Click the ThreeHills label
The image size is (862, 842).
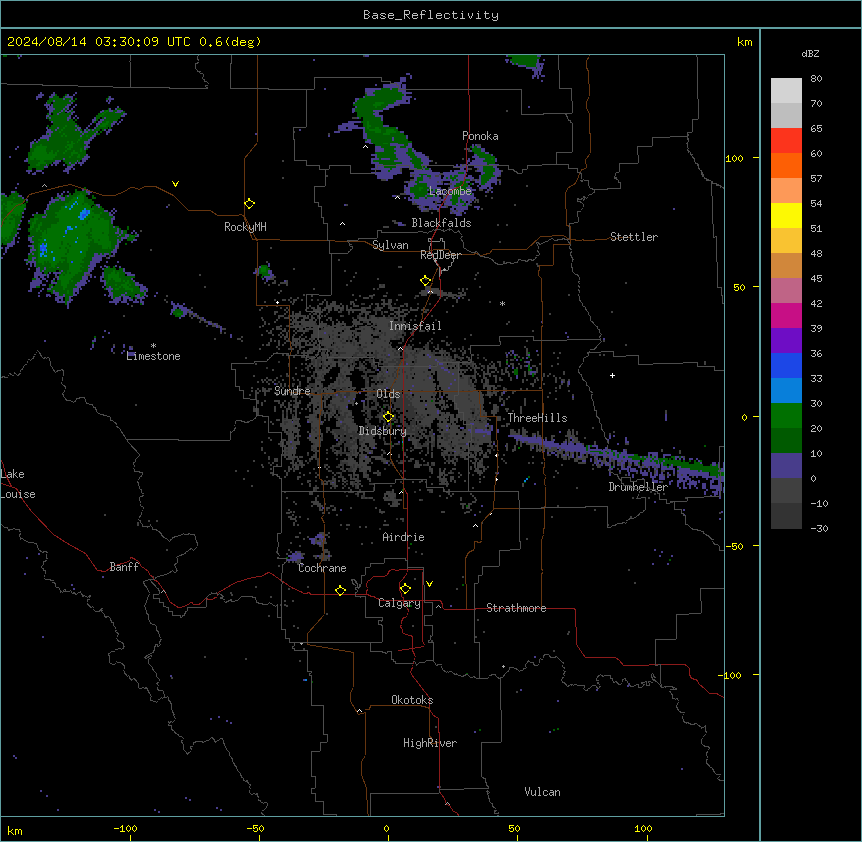pyautogui.click(x=537, y=418)
